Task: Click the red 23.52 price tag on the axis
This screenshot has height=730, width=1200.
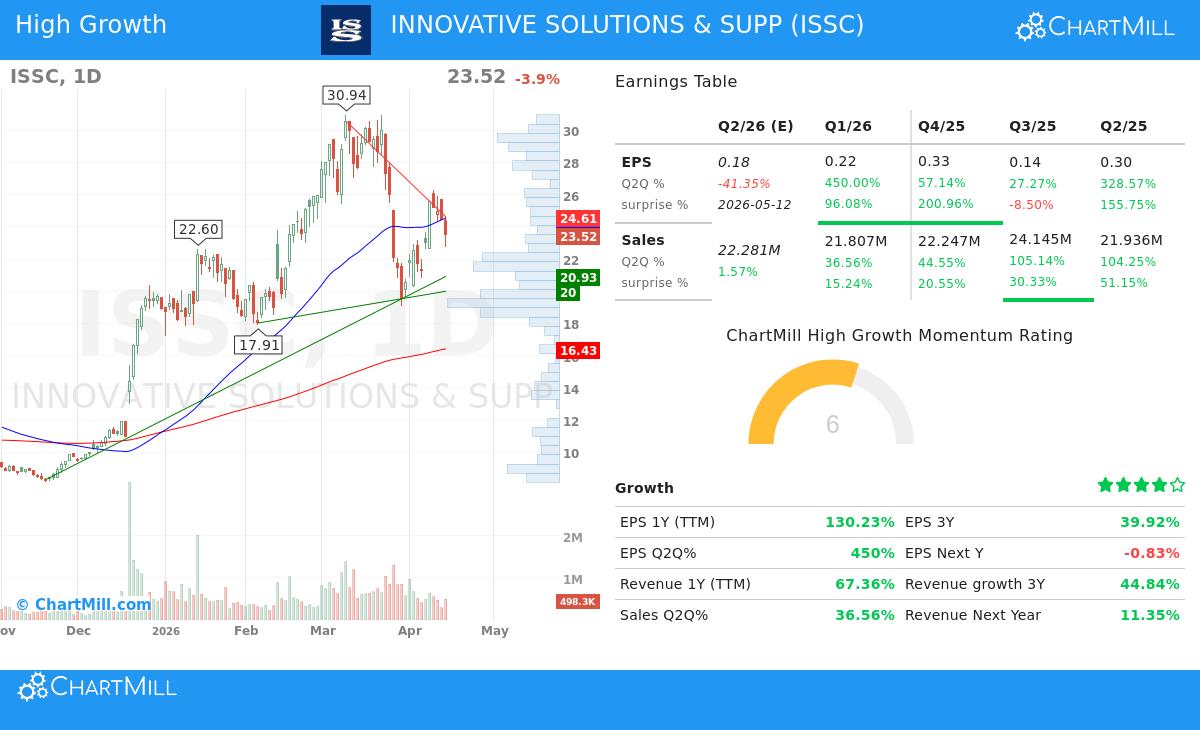Action: pos(578,237)
